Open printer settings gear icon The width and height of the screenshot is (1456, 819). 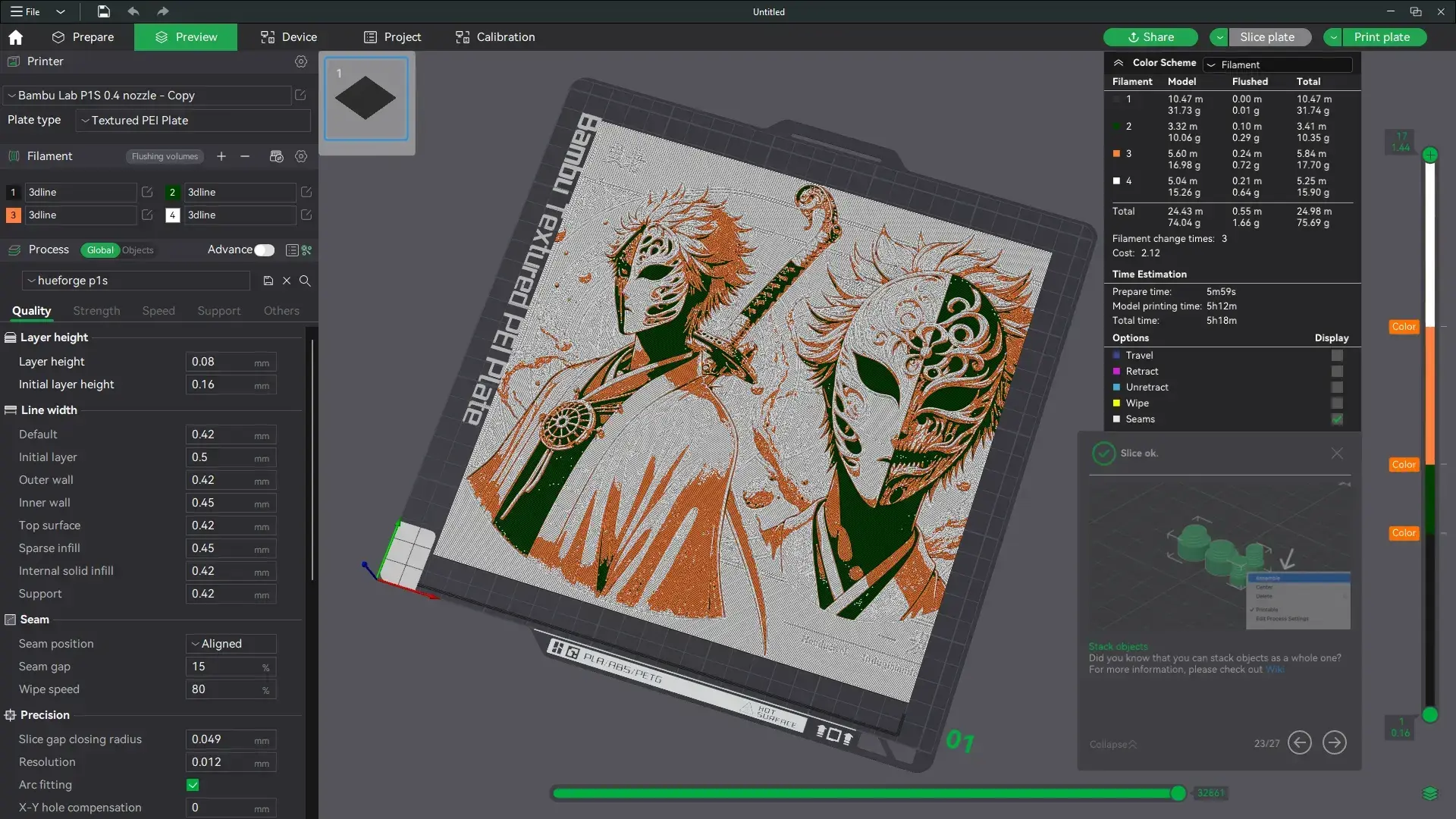click(301, 61)
